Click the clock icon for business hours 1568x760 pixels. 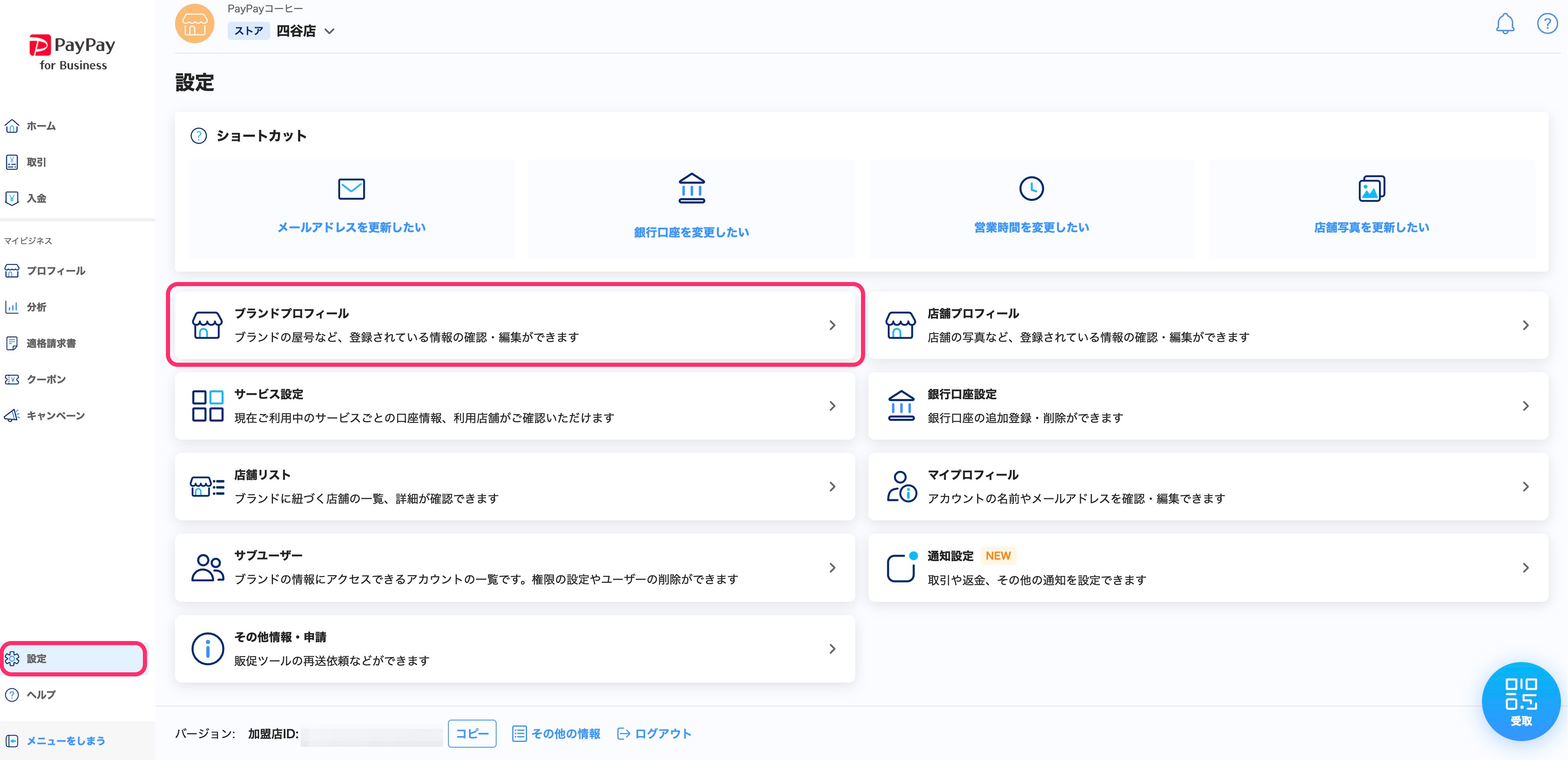[1031, 189]
